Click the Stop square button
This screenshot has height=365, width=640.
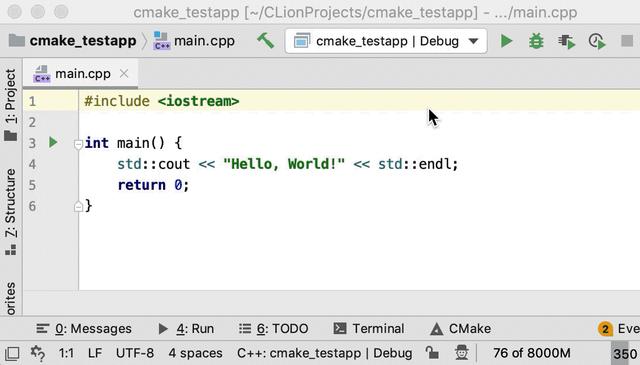point(627,41)
